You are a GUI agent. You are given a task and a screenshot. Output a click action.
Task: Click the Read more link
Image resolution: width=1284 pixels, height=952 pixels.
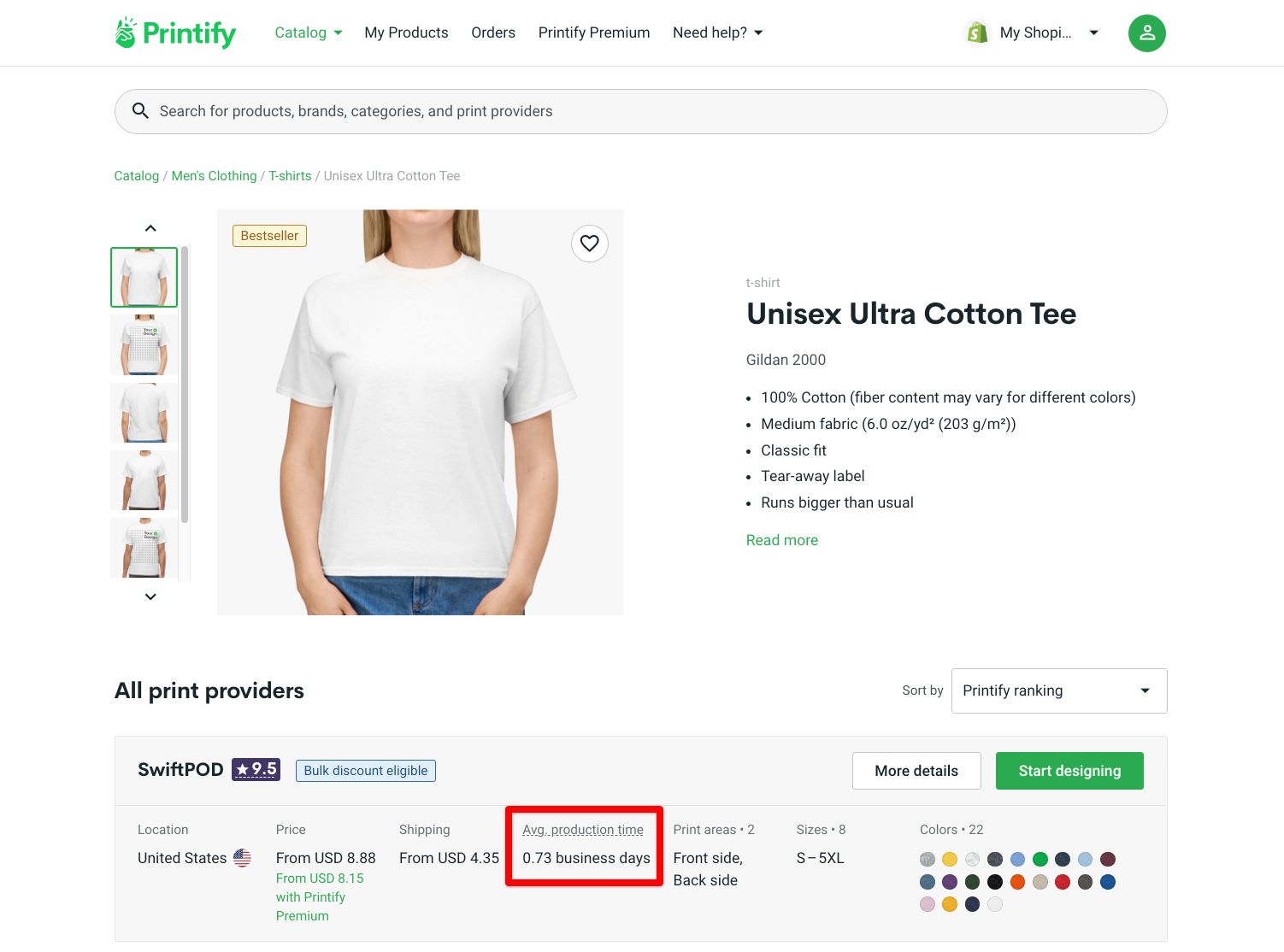(x=782, y=540)
